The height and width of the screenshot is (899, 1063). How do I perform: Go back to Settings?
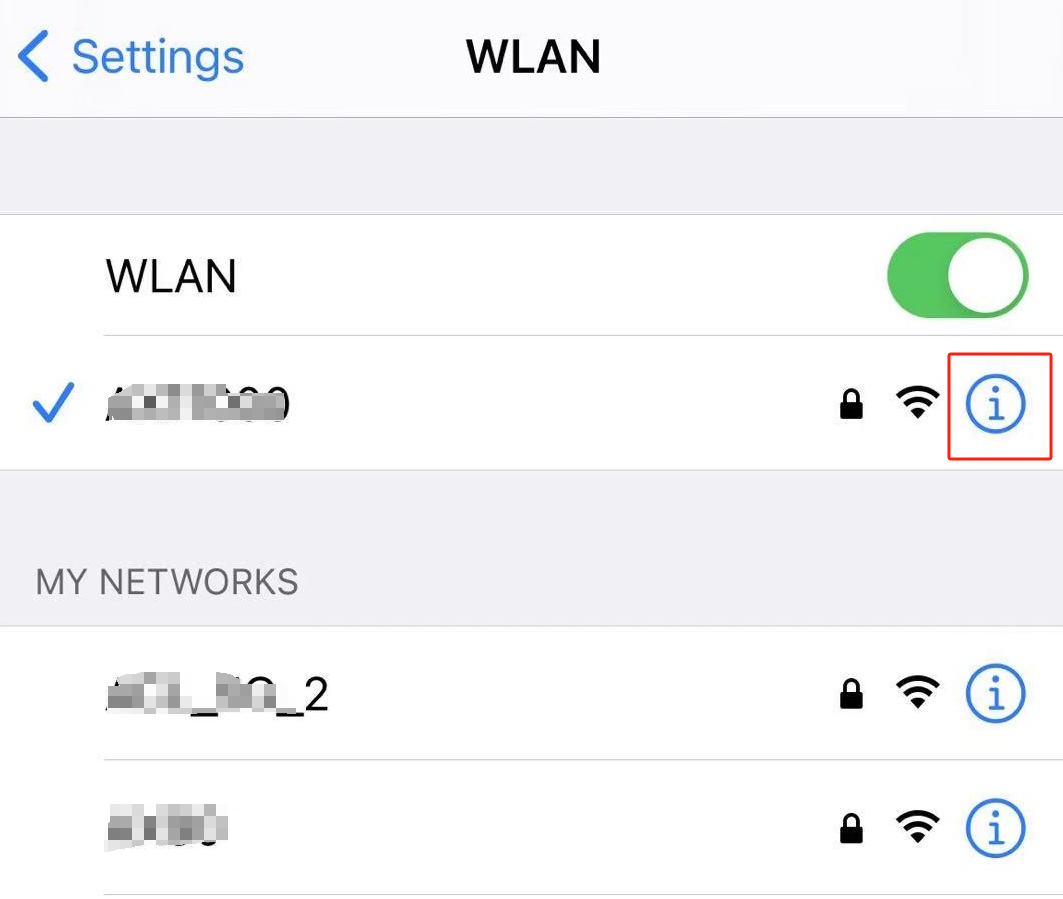coord(131,56)
